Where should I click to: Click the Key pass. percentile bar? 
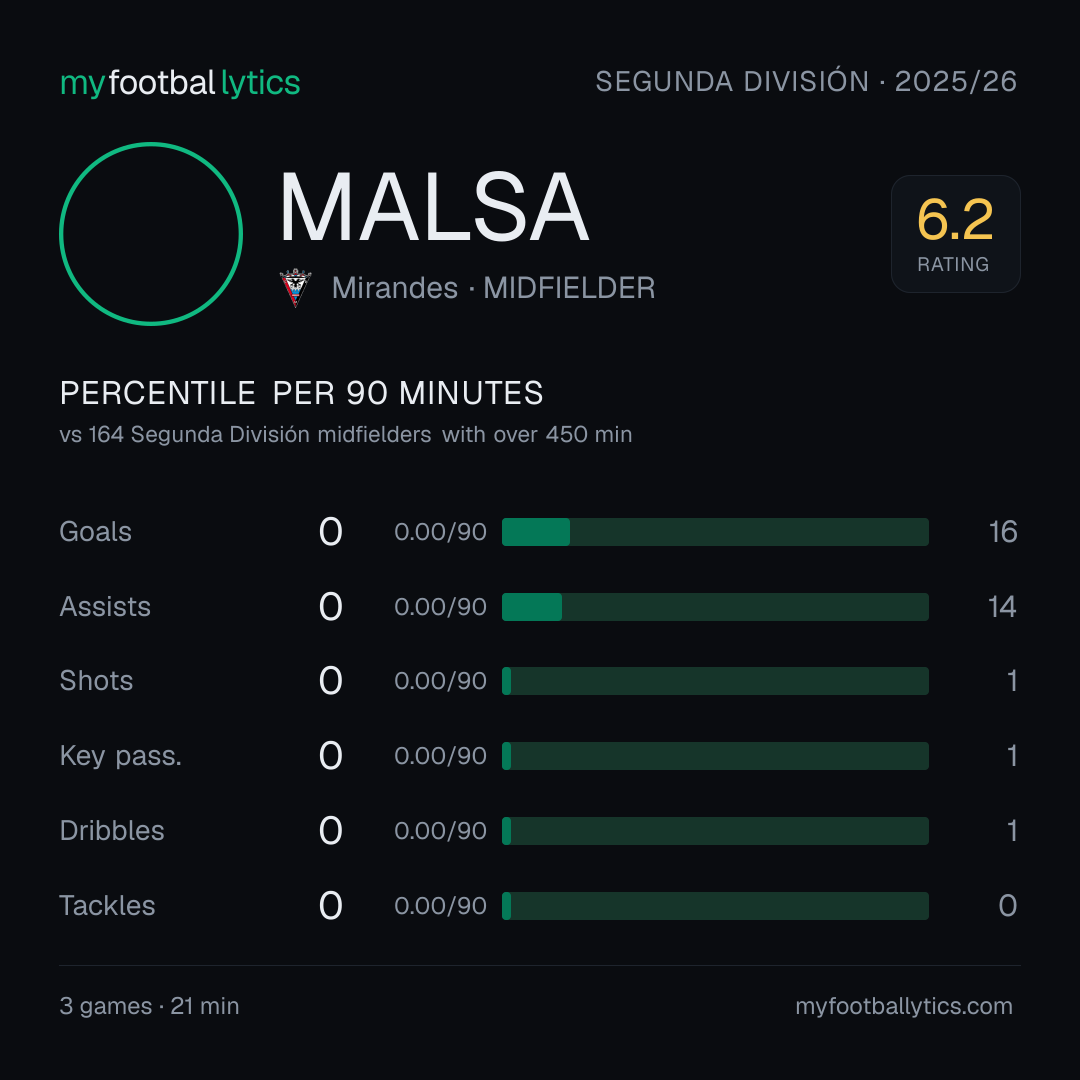[x=715, y=756]
